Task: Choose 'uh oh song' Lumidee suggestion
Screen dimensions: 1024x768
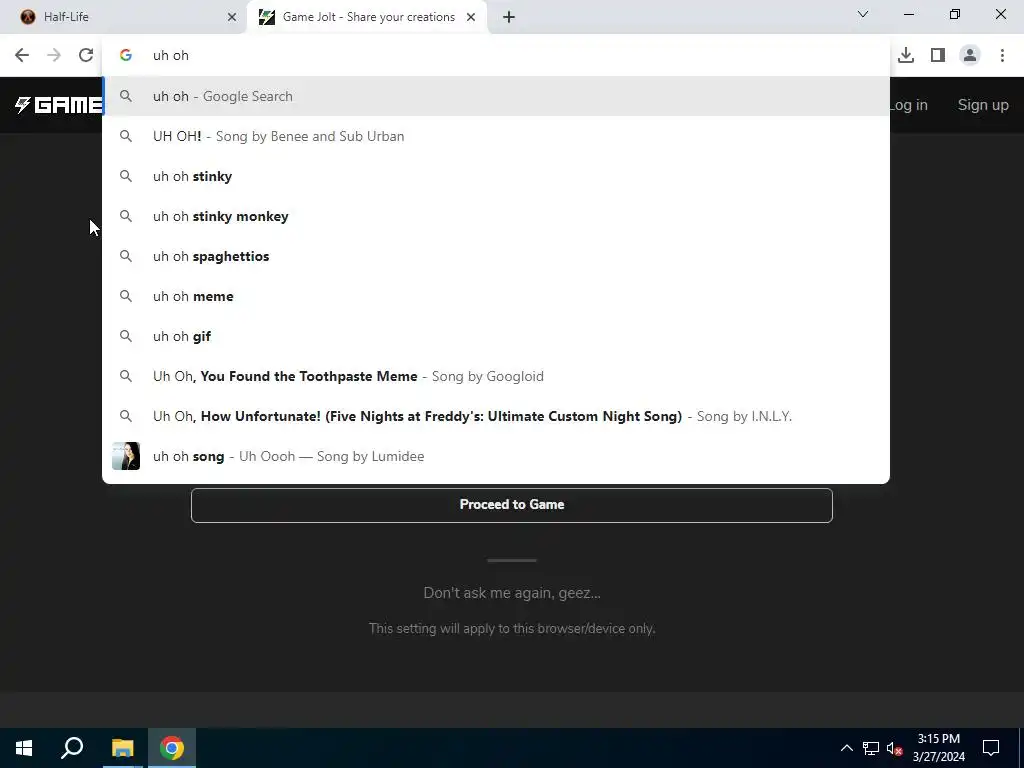Action: tap(496, 456)
